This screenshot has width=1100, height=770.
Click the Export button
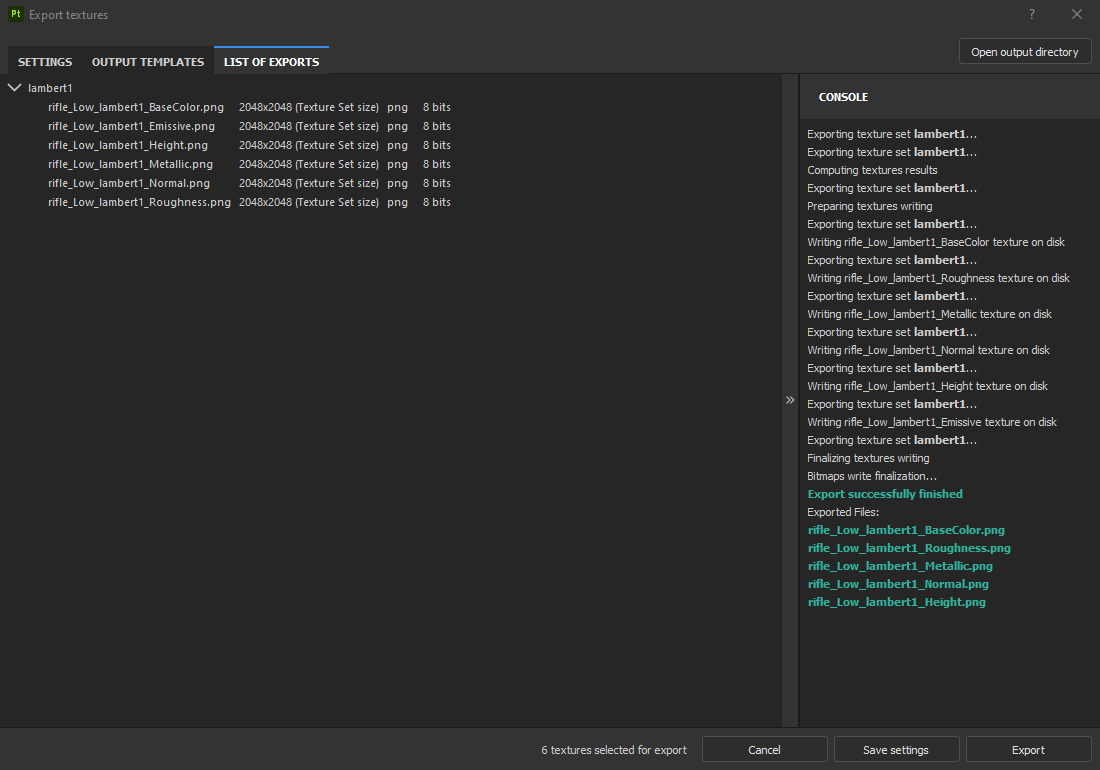[1028, 750]
